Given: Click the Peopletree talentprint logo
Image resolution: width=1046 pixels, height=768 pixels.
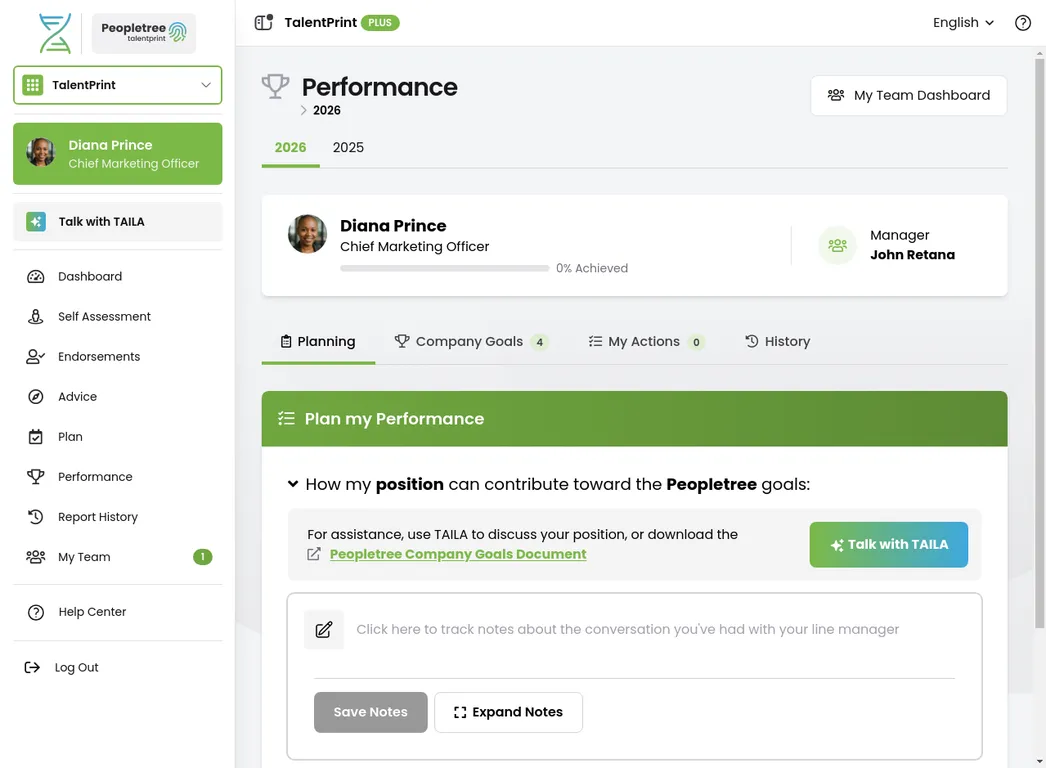Looking at the screenshot, I should (x=143, y=33).
